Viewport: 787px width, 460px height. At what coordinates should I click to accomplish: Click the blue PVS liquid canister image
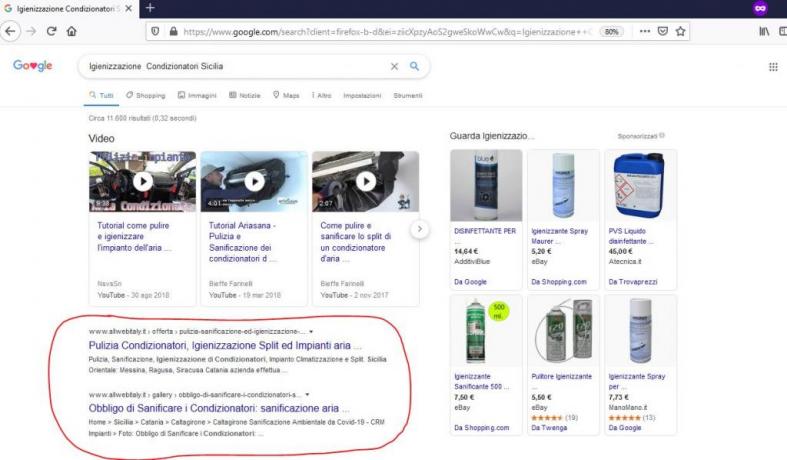pyautogui.click(x=639, y=186)
